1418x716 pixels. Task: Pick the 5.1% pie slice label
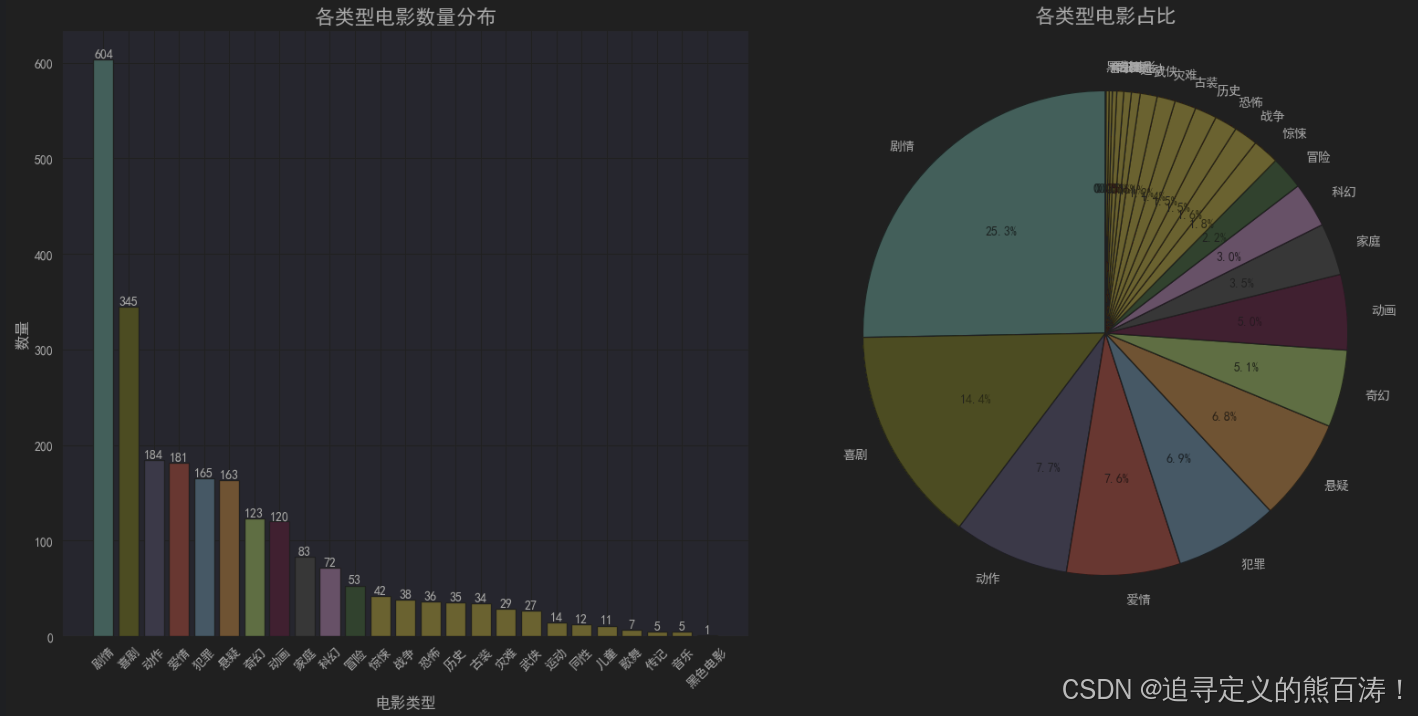coord(1246,367)
